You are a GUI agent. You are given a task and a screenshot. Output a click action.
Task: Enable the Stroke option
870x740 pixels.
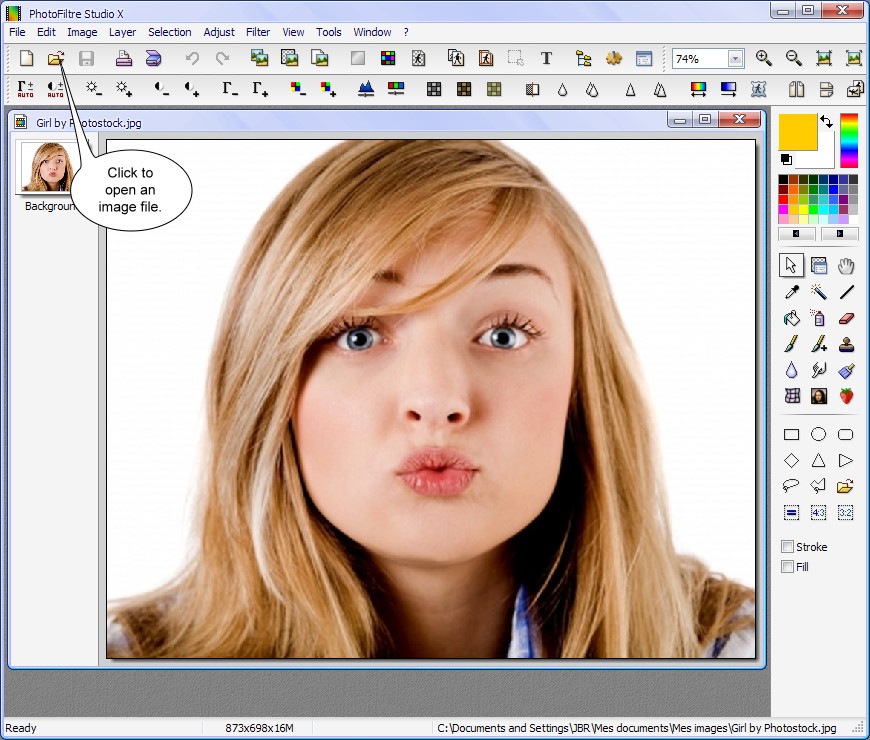[787, 546]
